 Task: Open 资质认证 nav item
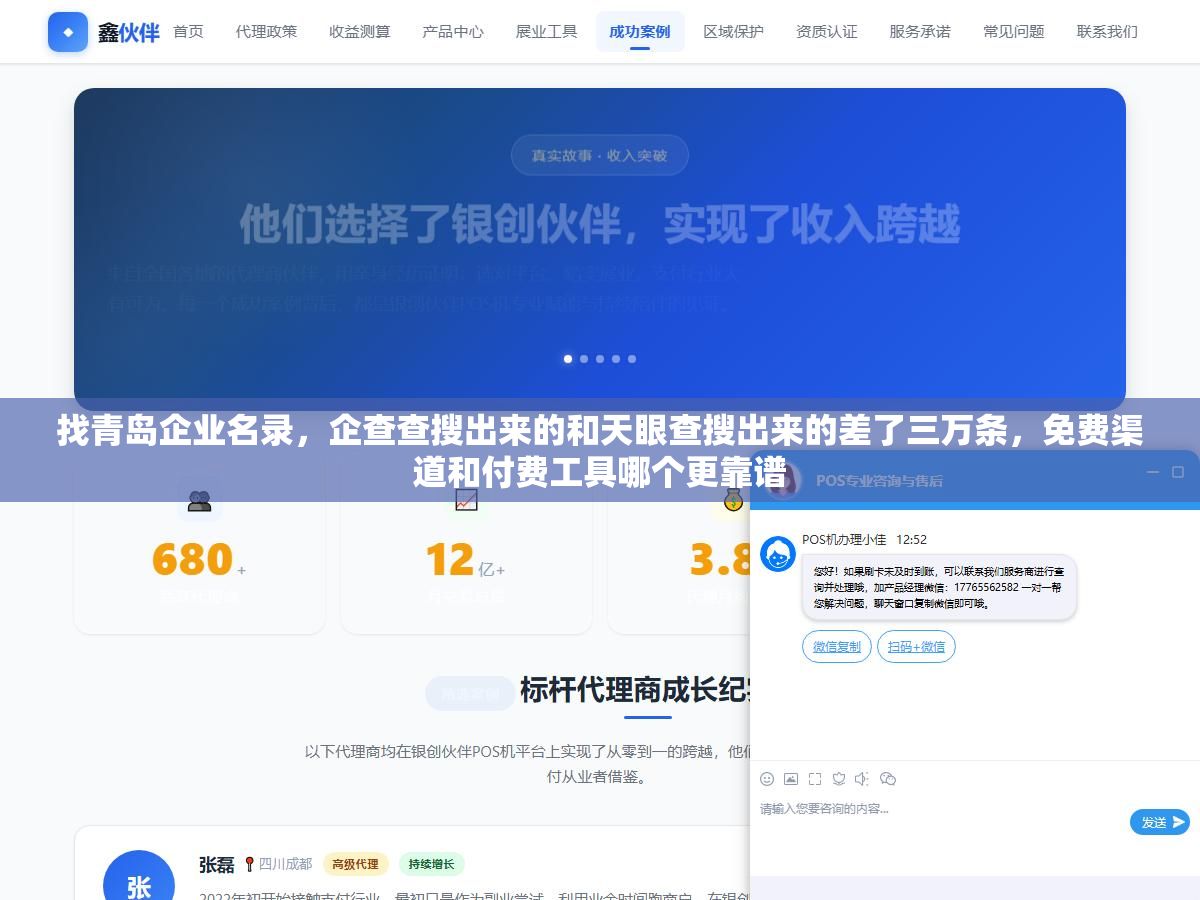(827, 32)
